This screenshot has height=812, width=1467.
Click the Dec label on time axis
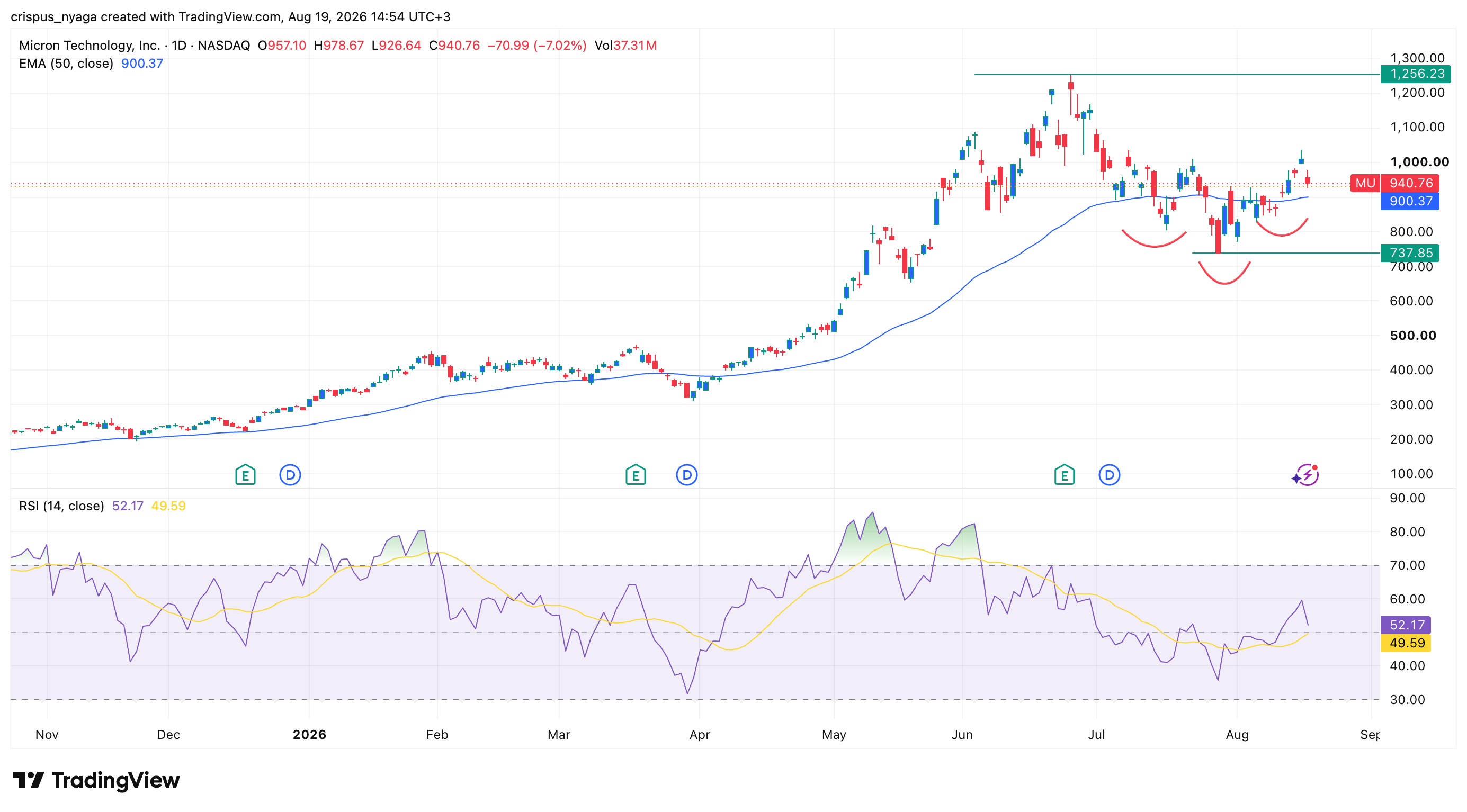(x=168, y=735)
